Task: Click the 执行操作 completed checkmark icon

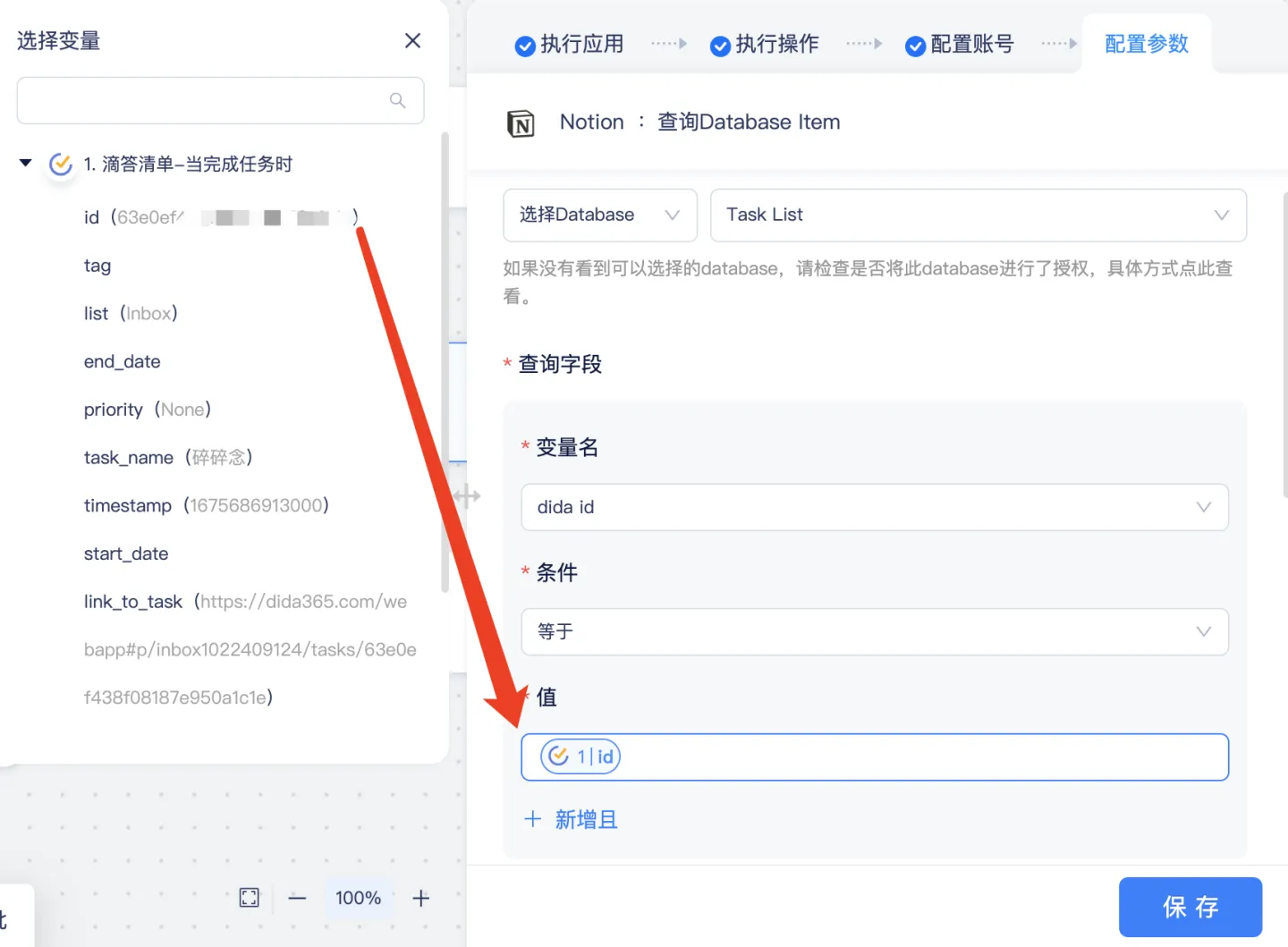Action: coord(720,46)
